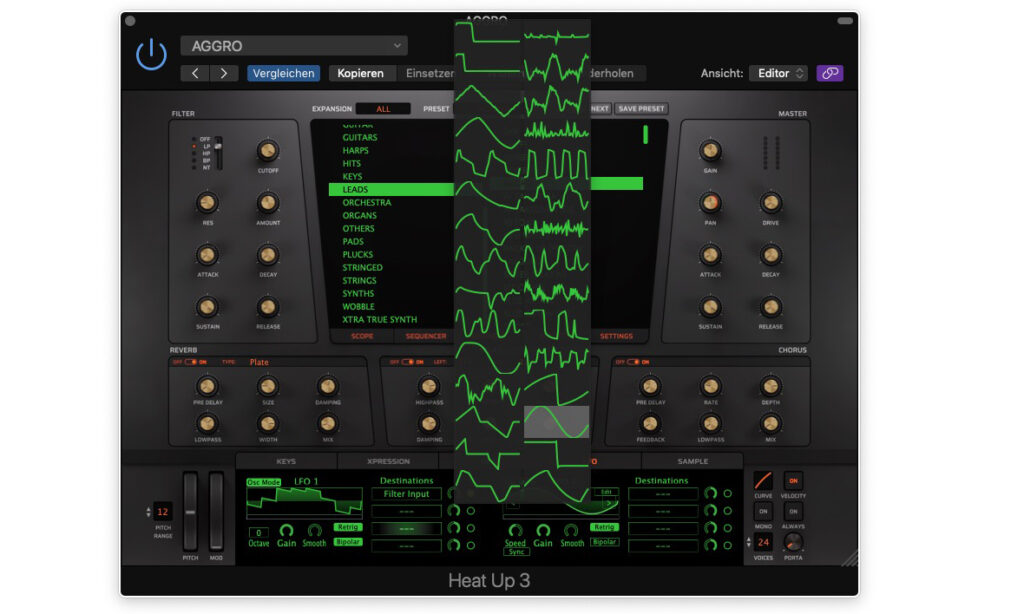Open the Filter Input destination dropdown
Screen dimensions: 1024x614
tap(406, 494)
